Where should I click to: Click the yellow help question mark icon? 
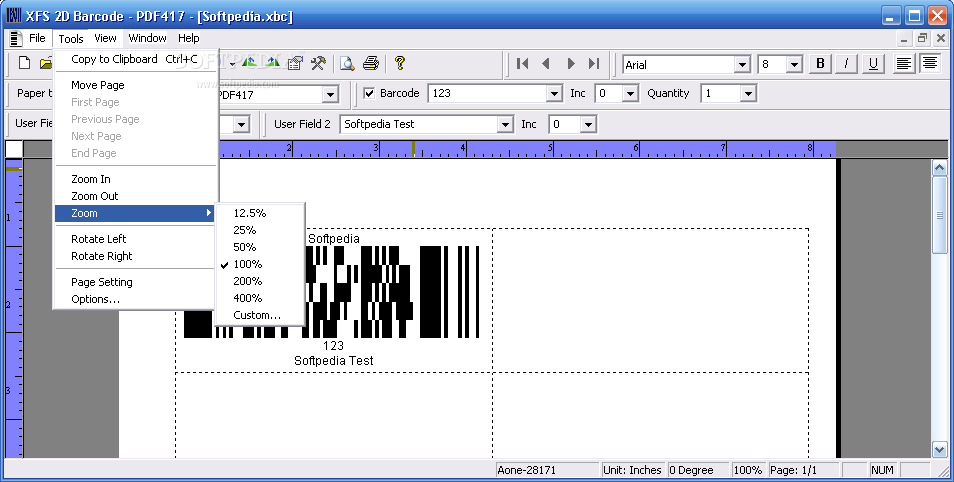click(400, 63)
